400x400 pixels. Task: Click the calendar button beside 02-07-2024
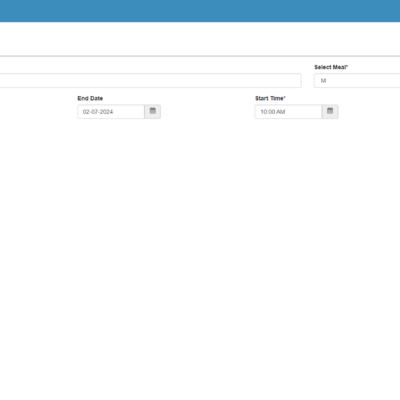tap(153, 112)
